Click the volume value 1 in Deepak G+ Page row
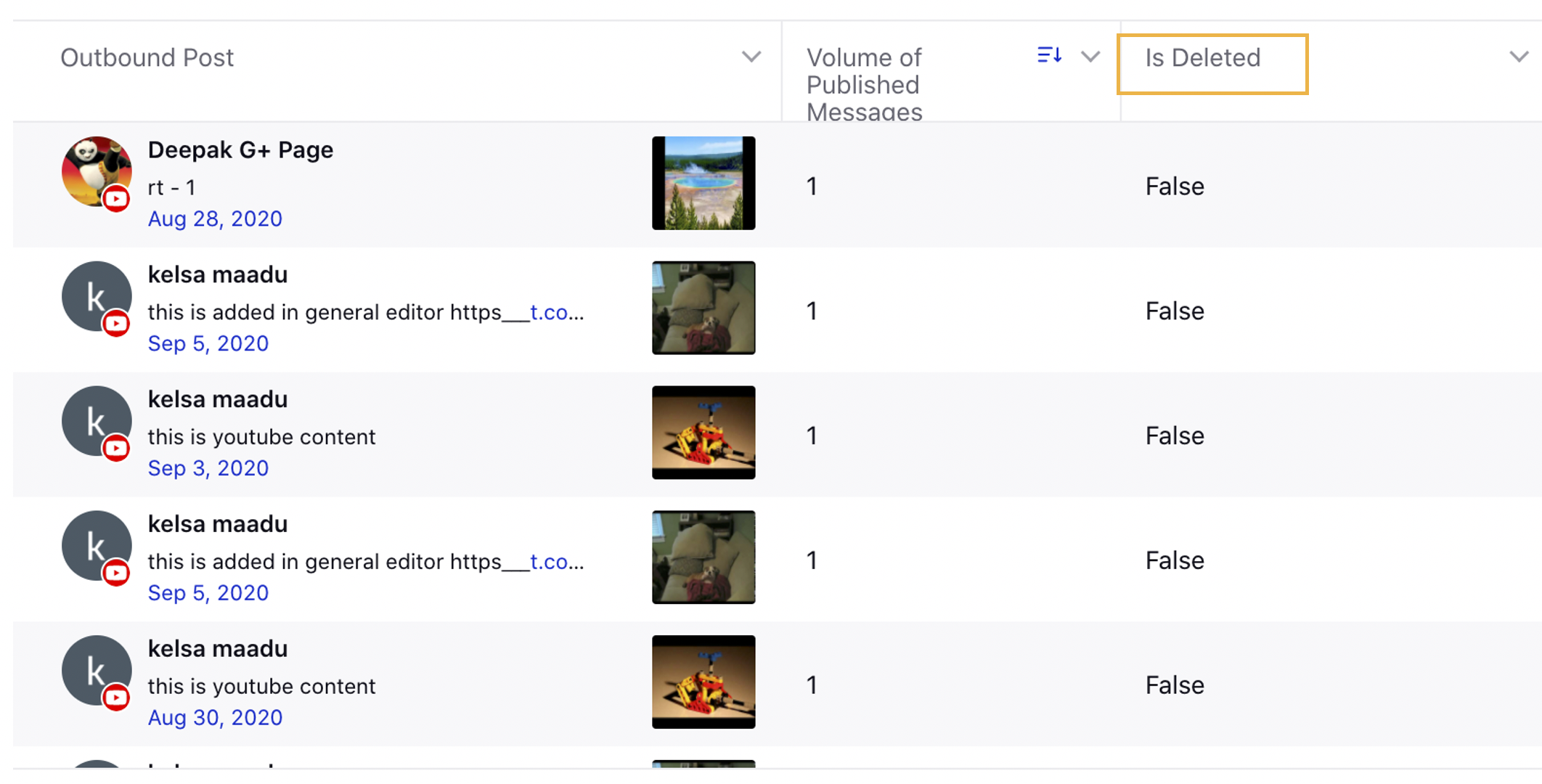 pyautogui.click(x=812, y=187)
